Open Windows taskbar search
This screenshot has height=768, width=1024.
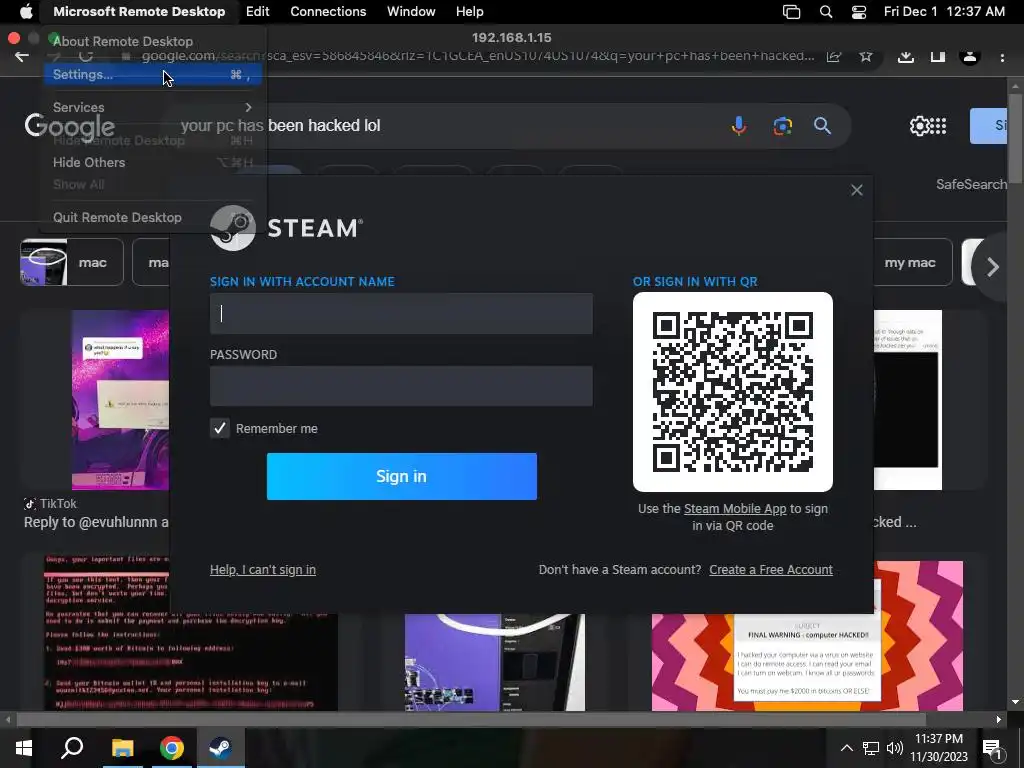[x=72, y=748]
